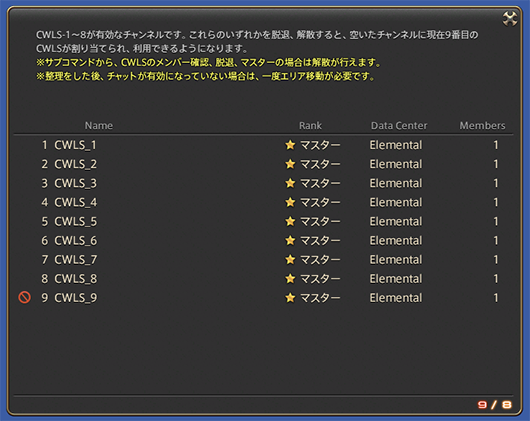Click the master star icon for CWLS_6
This screenshot has width=530, height=421.
click(290, 241)
